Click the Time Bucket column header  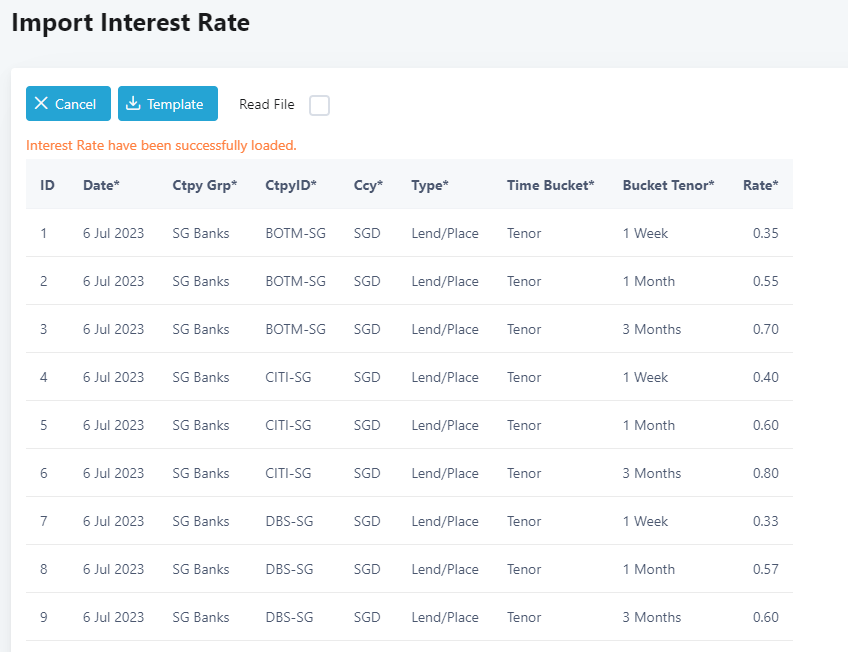tap(550, 185)
